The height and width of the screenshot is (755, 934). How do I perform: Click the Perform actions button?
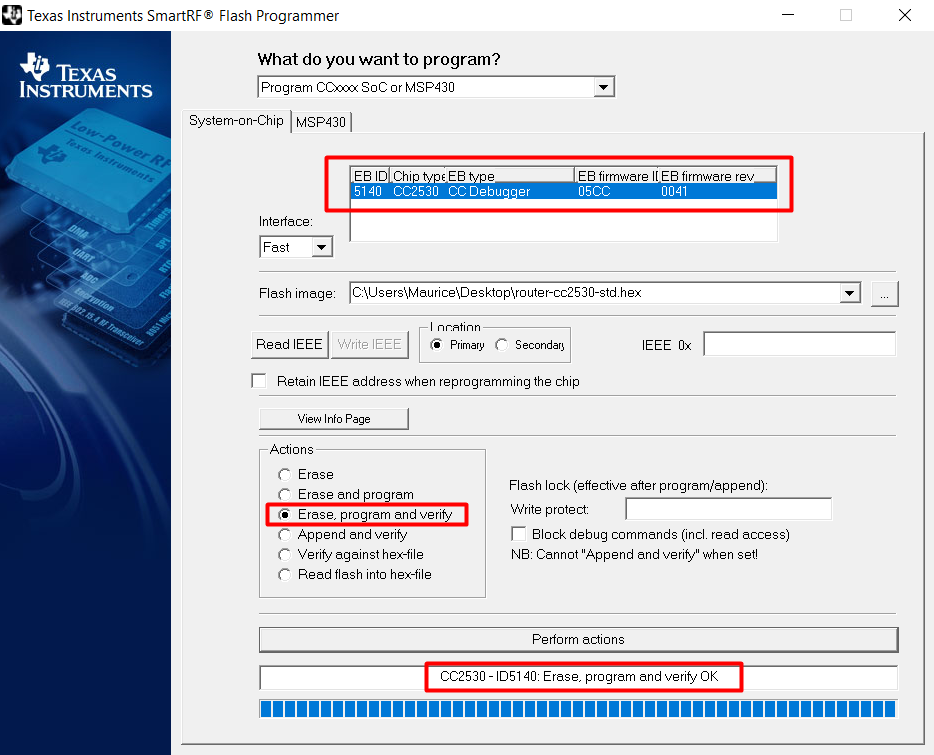578,639
